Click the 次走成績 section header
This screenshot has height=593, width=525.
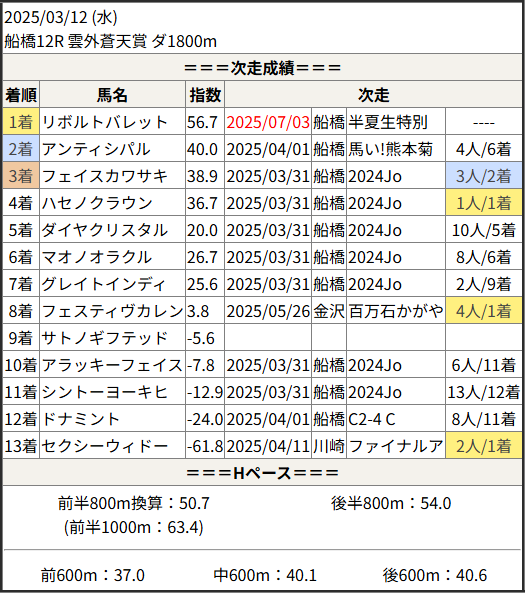[262, 68]
